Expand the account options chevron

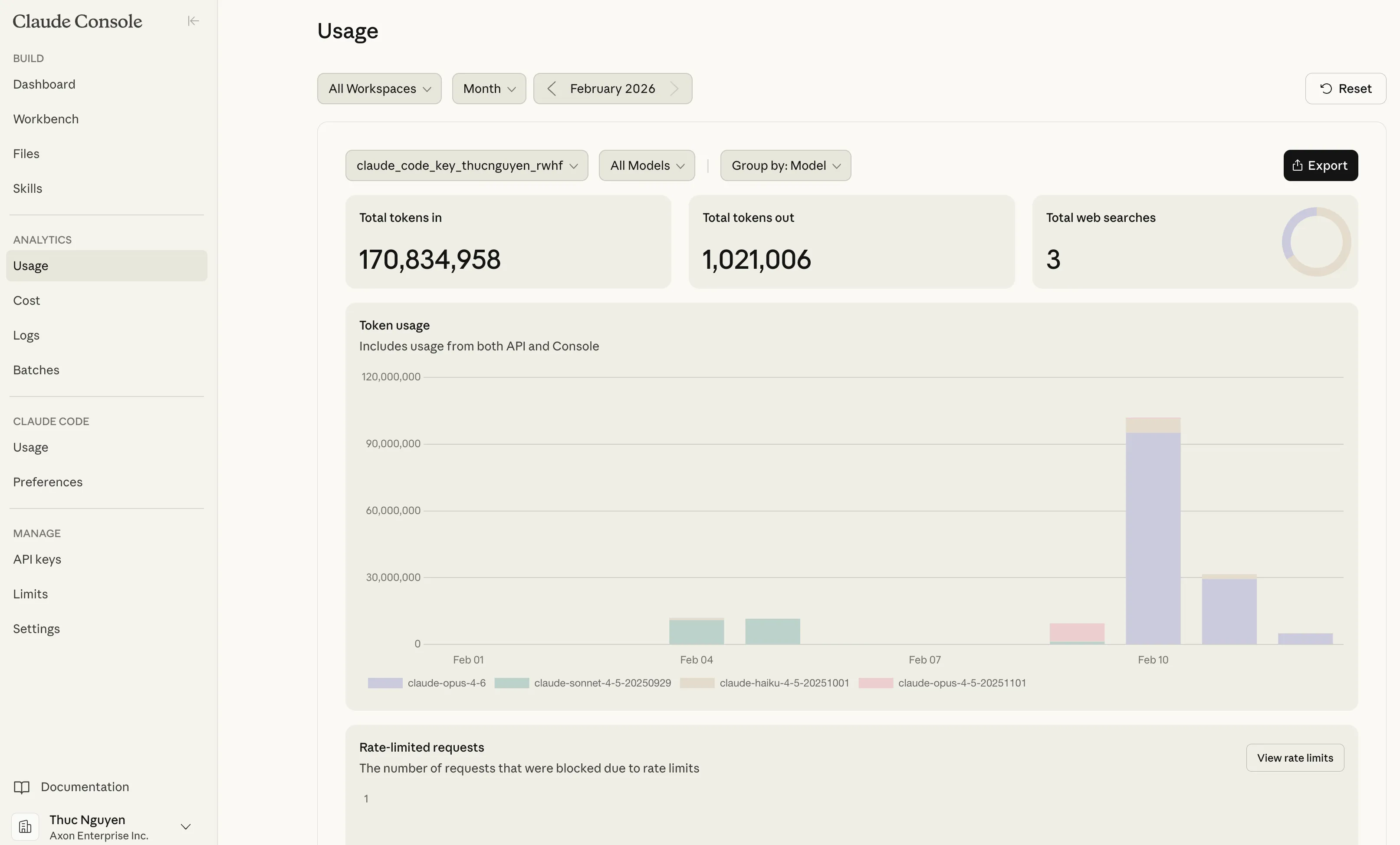pyautogui.click(x=185, y=827)
